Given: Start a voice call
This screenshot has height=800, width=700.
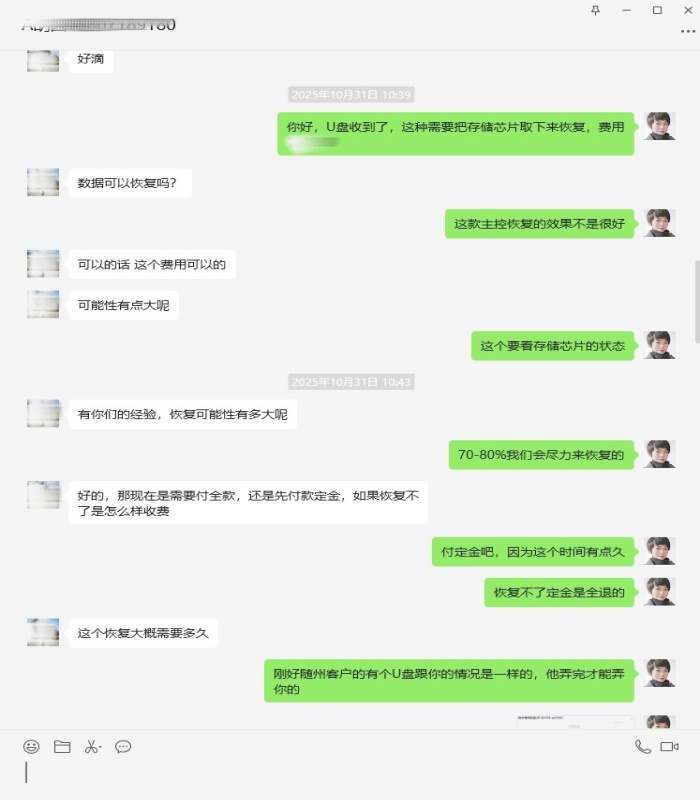Looking at the screenshot, I should tap(643, 747).
